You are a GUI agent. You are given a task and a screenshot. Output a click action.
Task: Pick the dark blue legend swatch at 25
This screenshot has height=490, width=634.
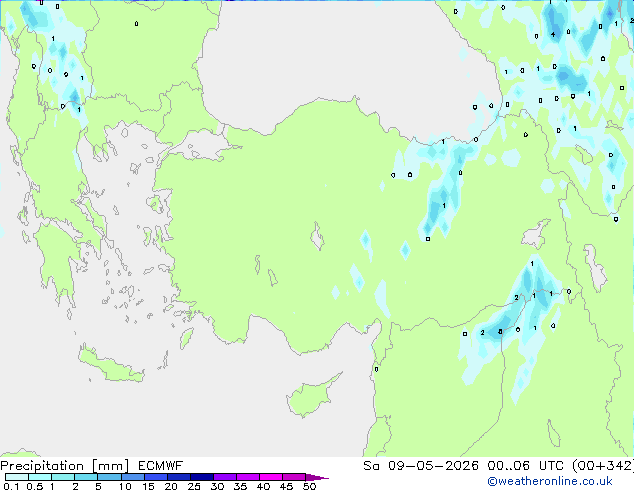click(200, 477)
